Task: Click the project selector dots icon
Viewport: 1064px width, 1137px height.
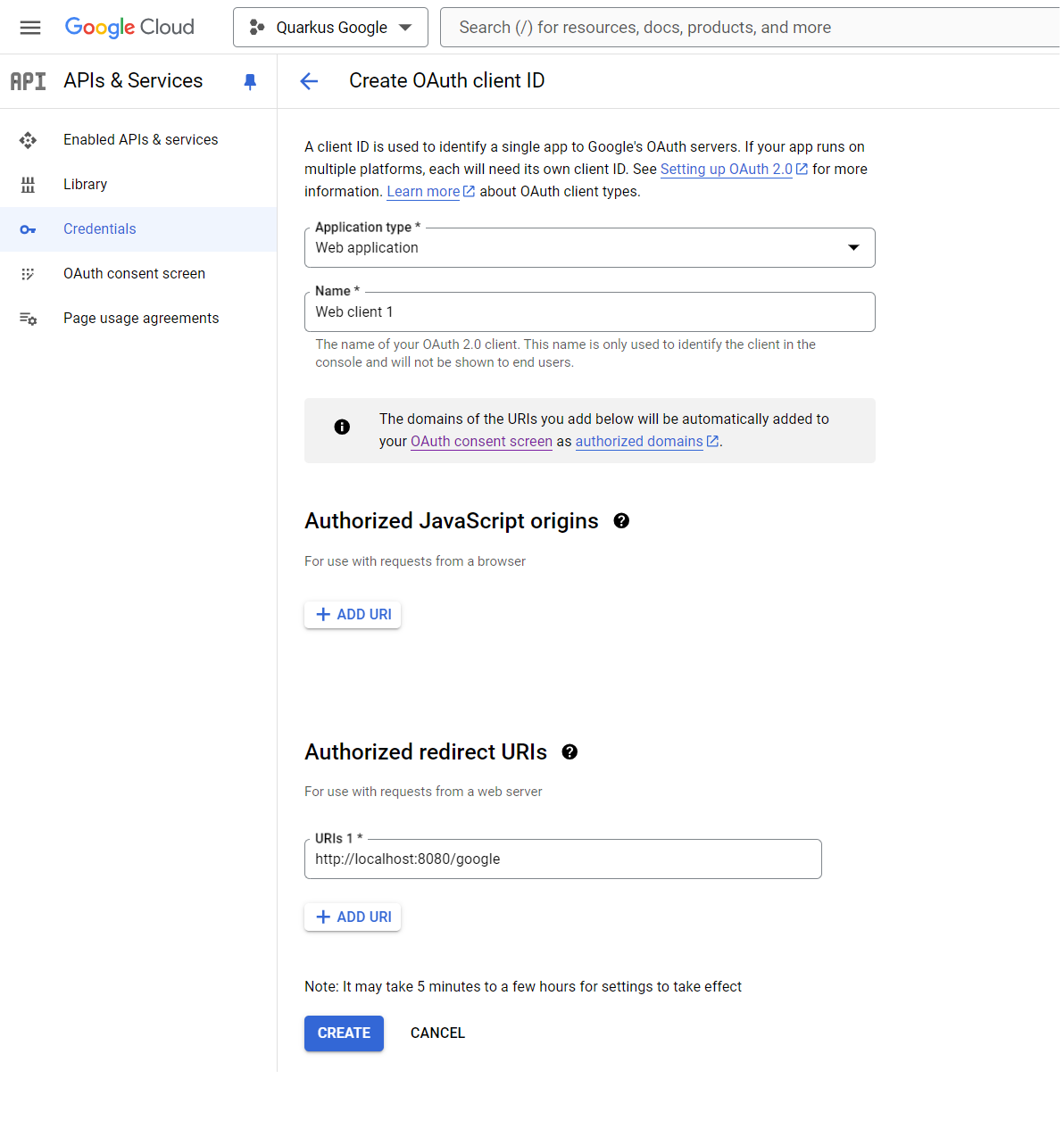Action: (x=257, y=28)
